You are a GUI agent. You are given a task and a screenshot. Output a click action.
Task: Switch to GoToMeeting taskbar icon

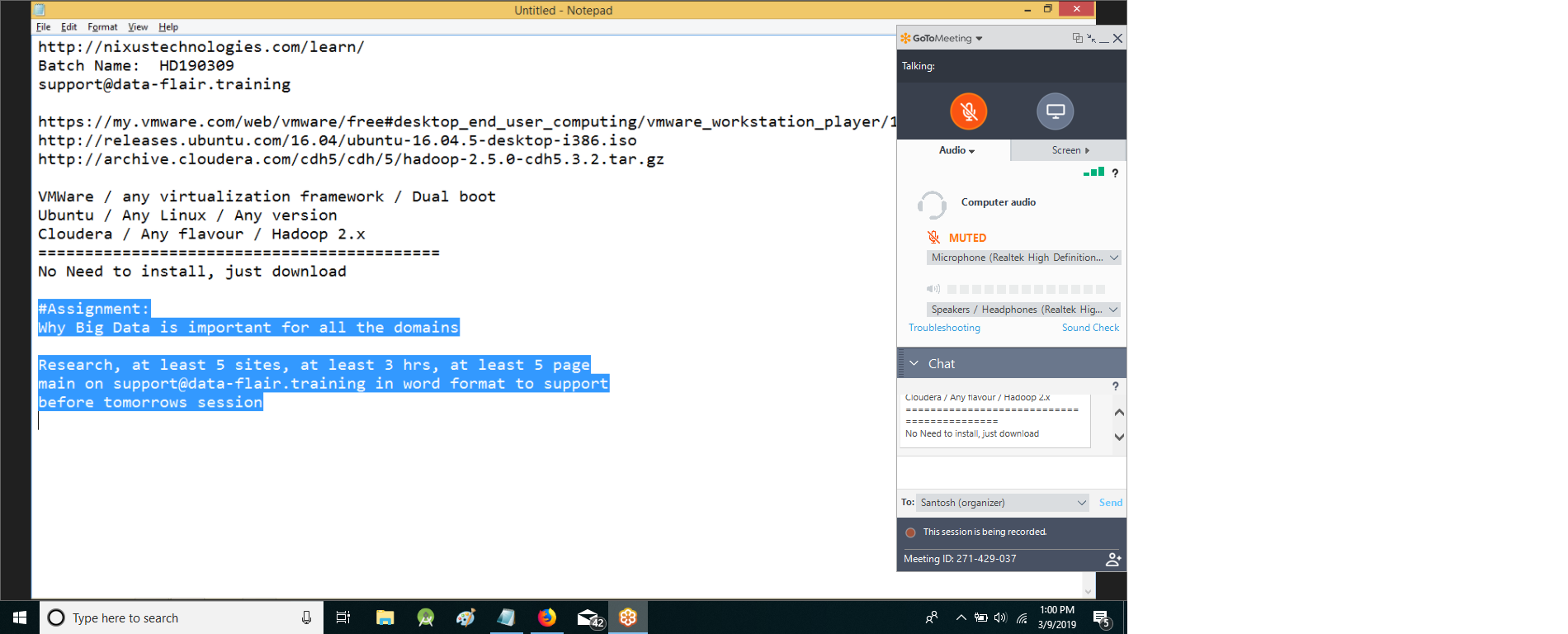pyautogui.click(x=628, y=617)
